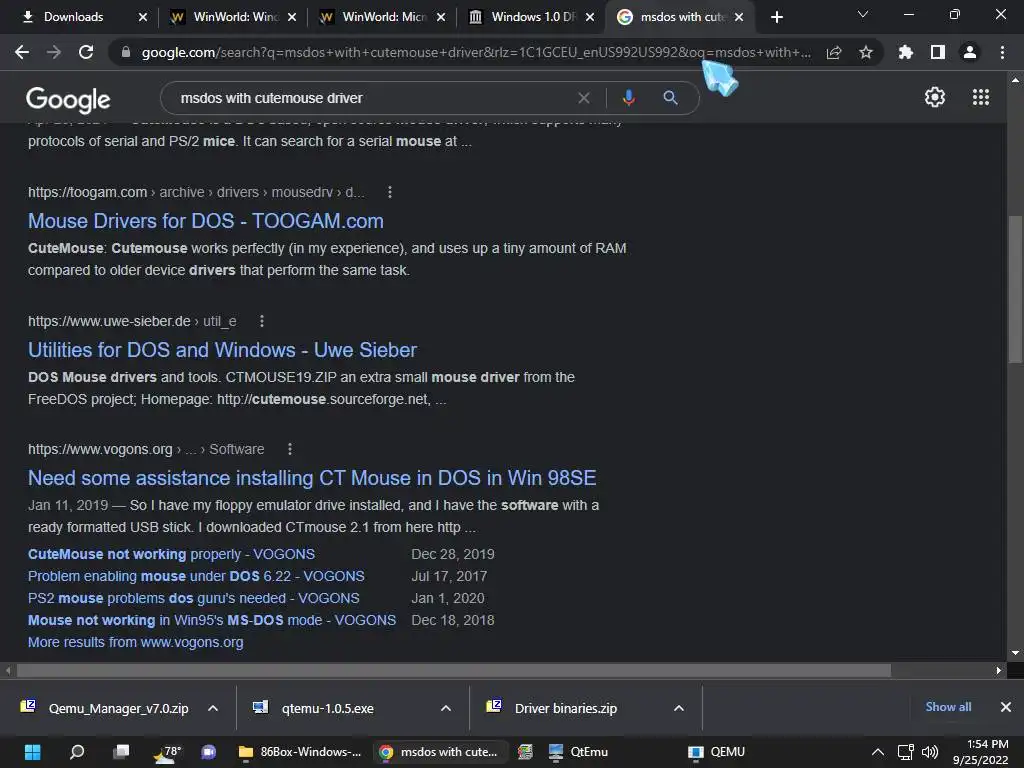Submit search with the magnifier icon
Viewport: 1024px width, 768px height.
point(670,98)
